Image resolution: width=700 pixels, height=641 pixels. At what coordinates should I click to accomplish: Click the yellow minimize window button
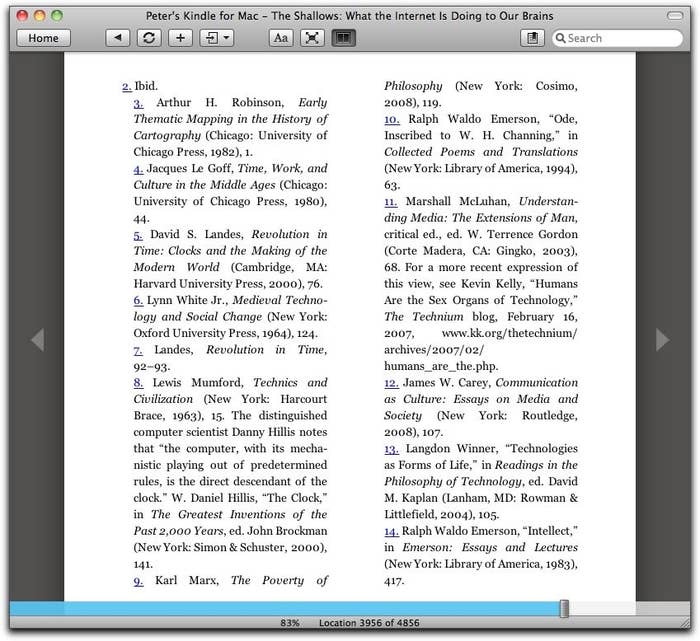[40, 16]
